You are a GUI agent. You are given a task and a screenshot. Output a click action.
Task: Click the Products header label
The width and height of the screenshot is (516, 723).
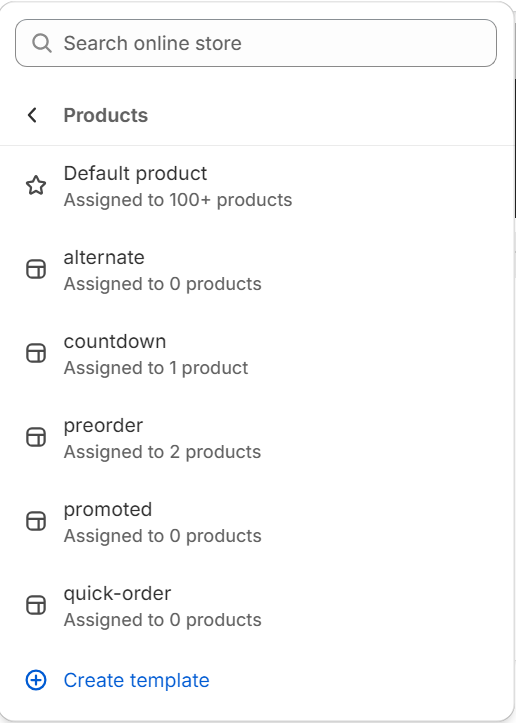click(x=106, y=115)
